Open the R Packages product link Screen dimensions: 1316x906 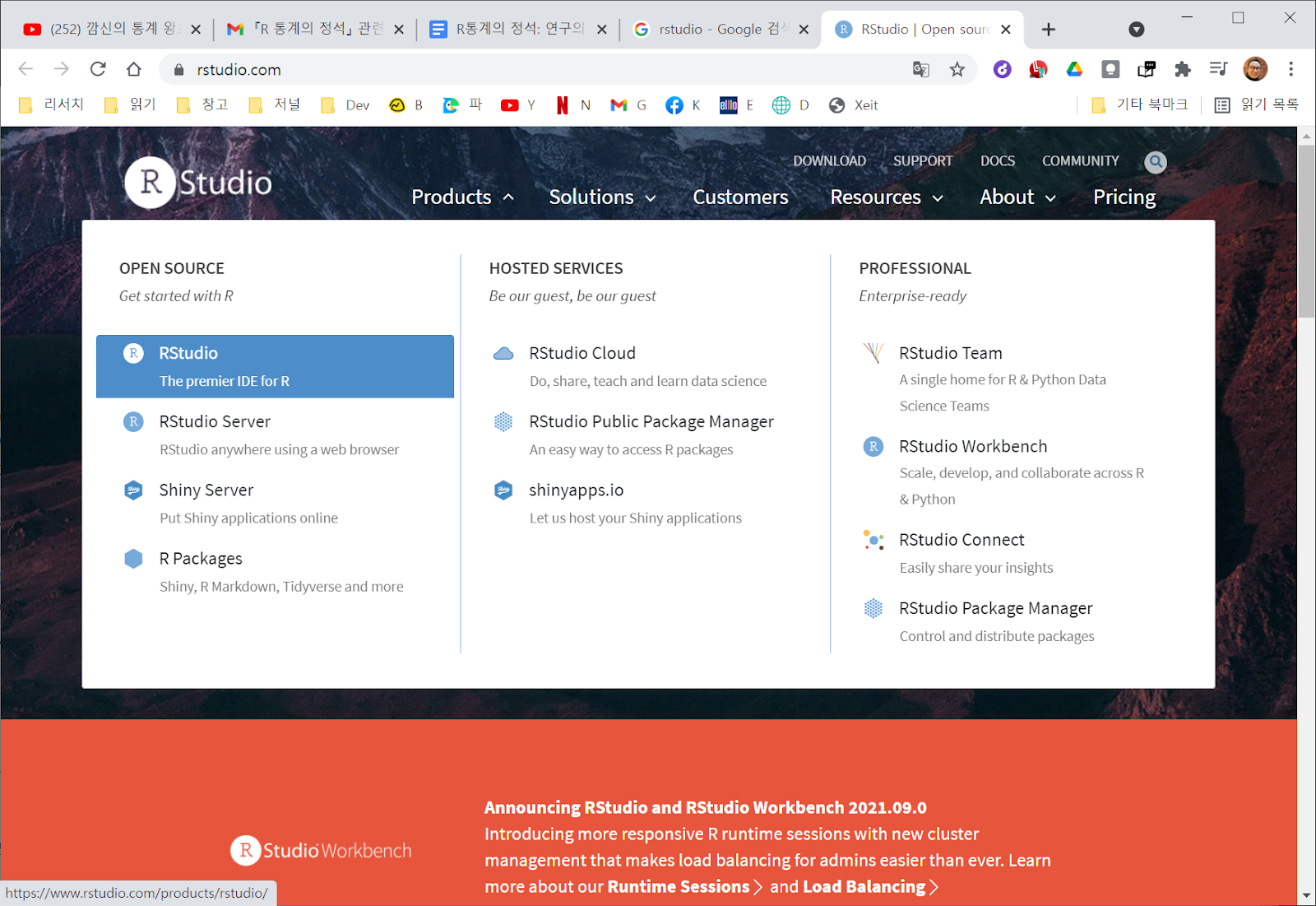[x=201, y=559]
